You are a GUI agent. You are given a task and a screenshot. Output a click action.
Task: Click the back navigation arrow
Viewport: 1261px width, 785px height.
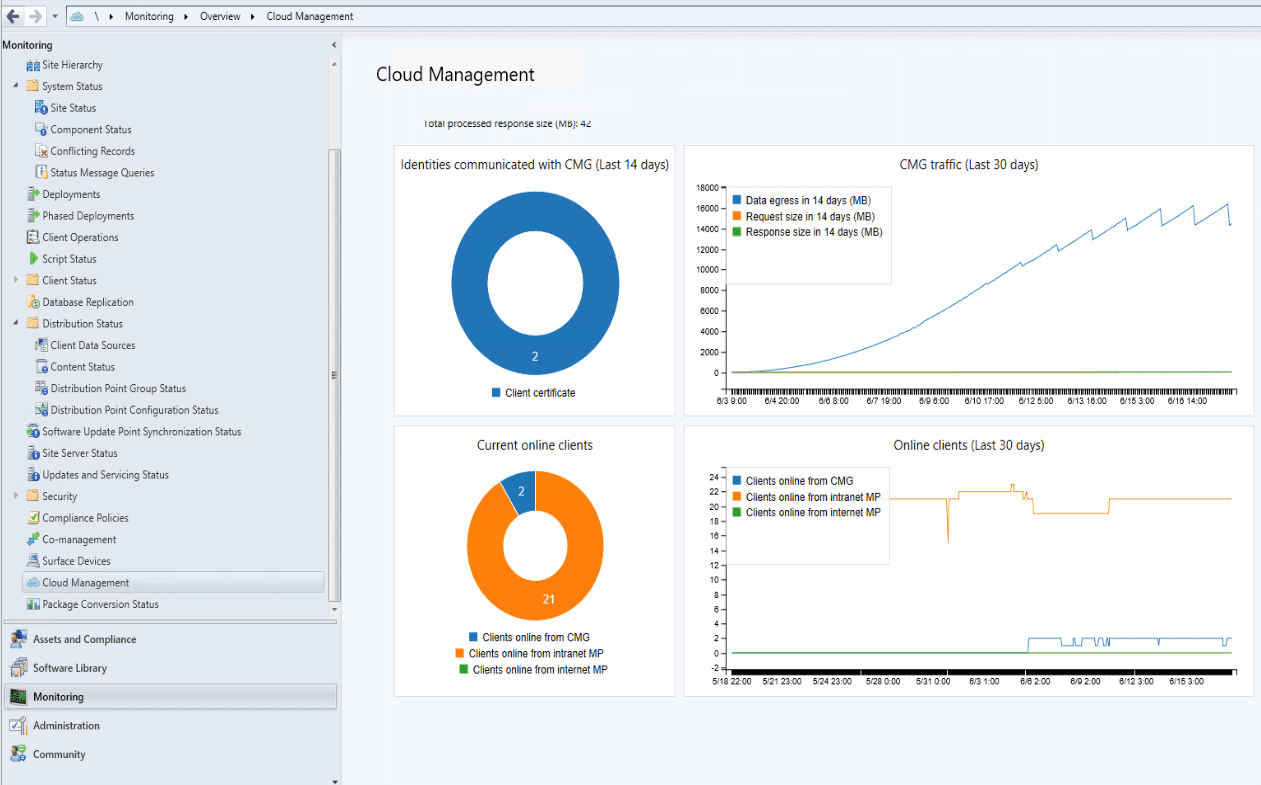pos(13,16)
